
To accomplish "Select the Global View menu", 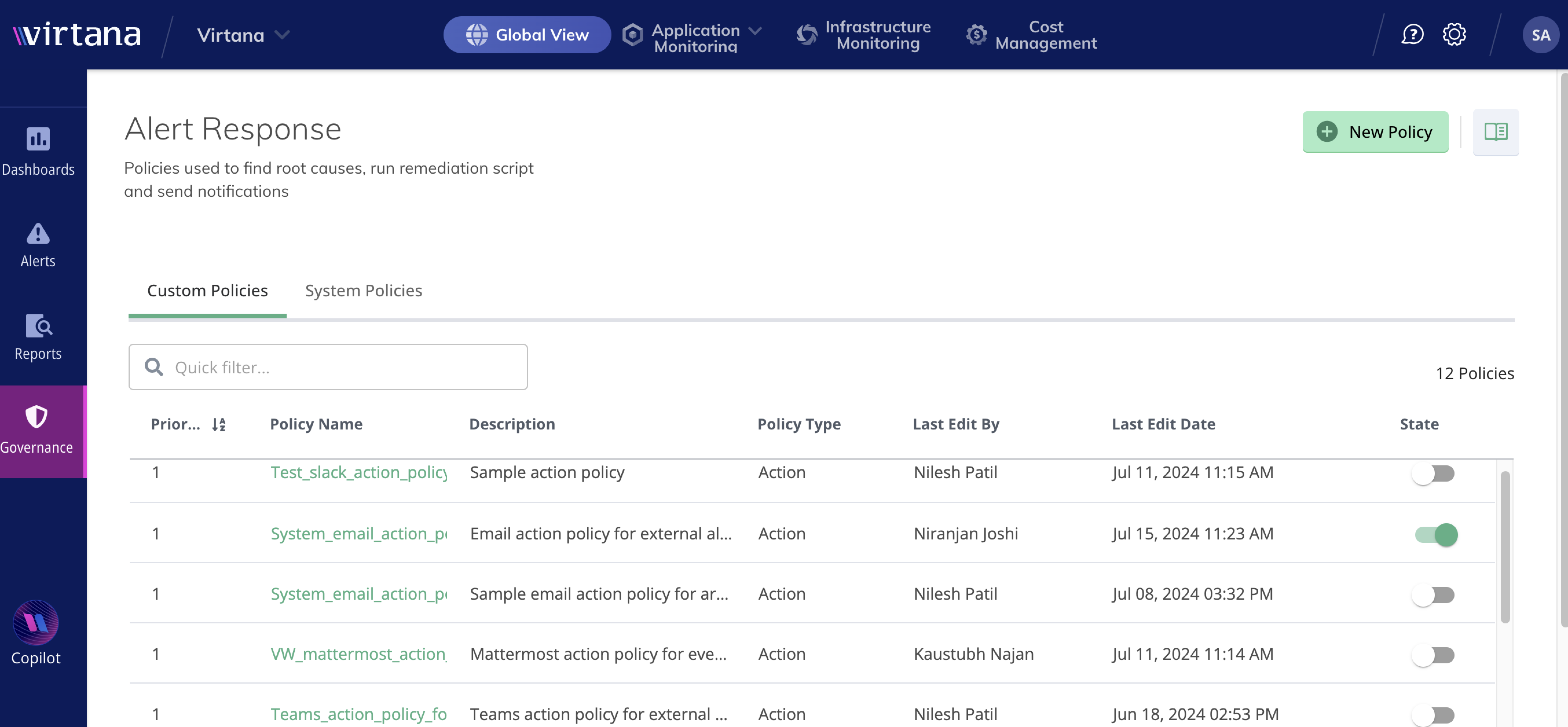I will coord(527,35).
